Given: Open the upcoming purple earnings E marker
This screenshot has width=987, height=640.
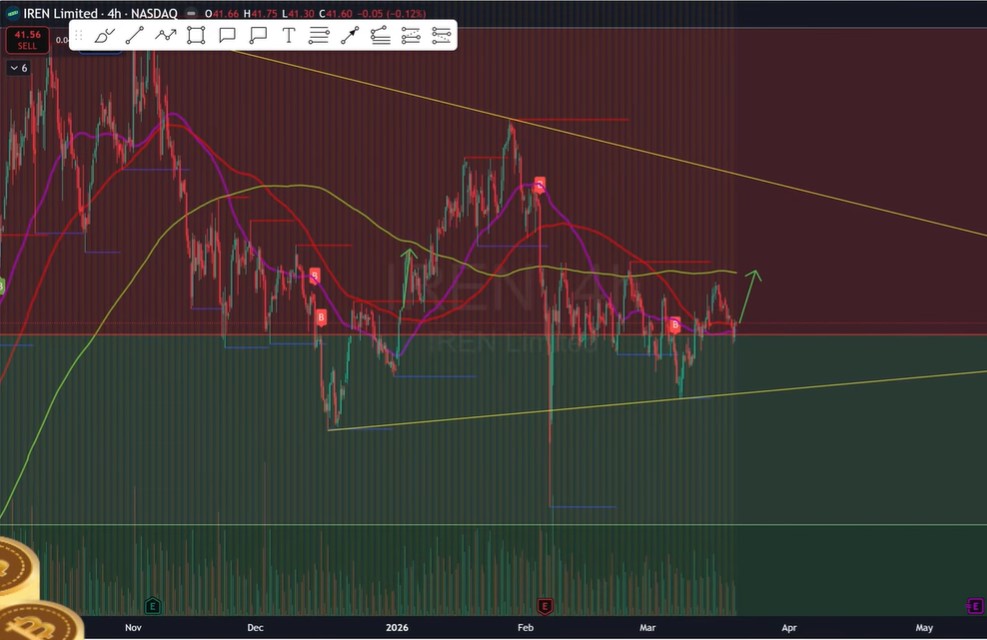Looking at the screenshot, I should [974, 605].
